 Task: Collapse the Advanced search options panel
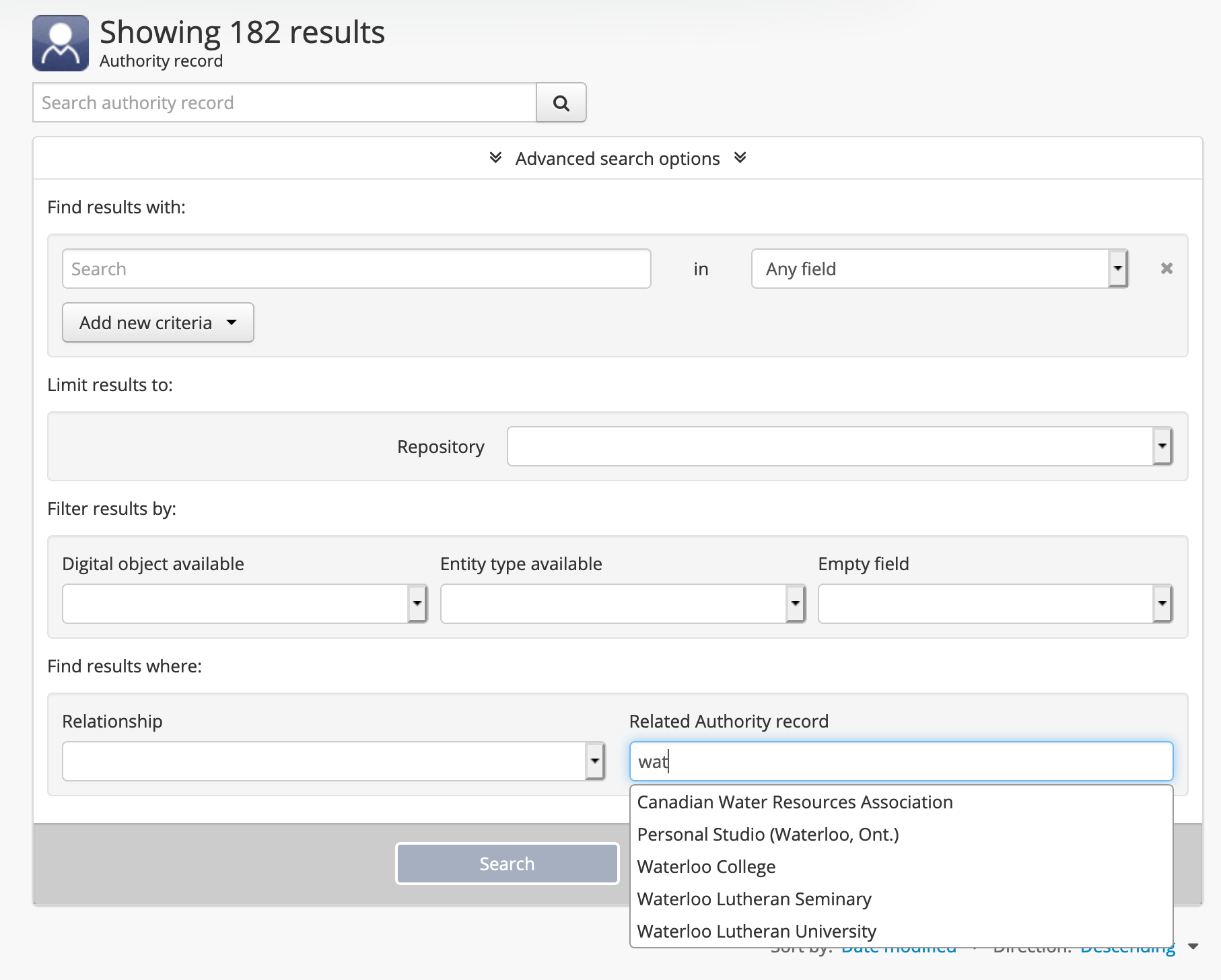(617, 159)
